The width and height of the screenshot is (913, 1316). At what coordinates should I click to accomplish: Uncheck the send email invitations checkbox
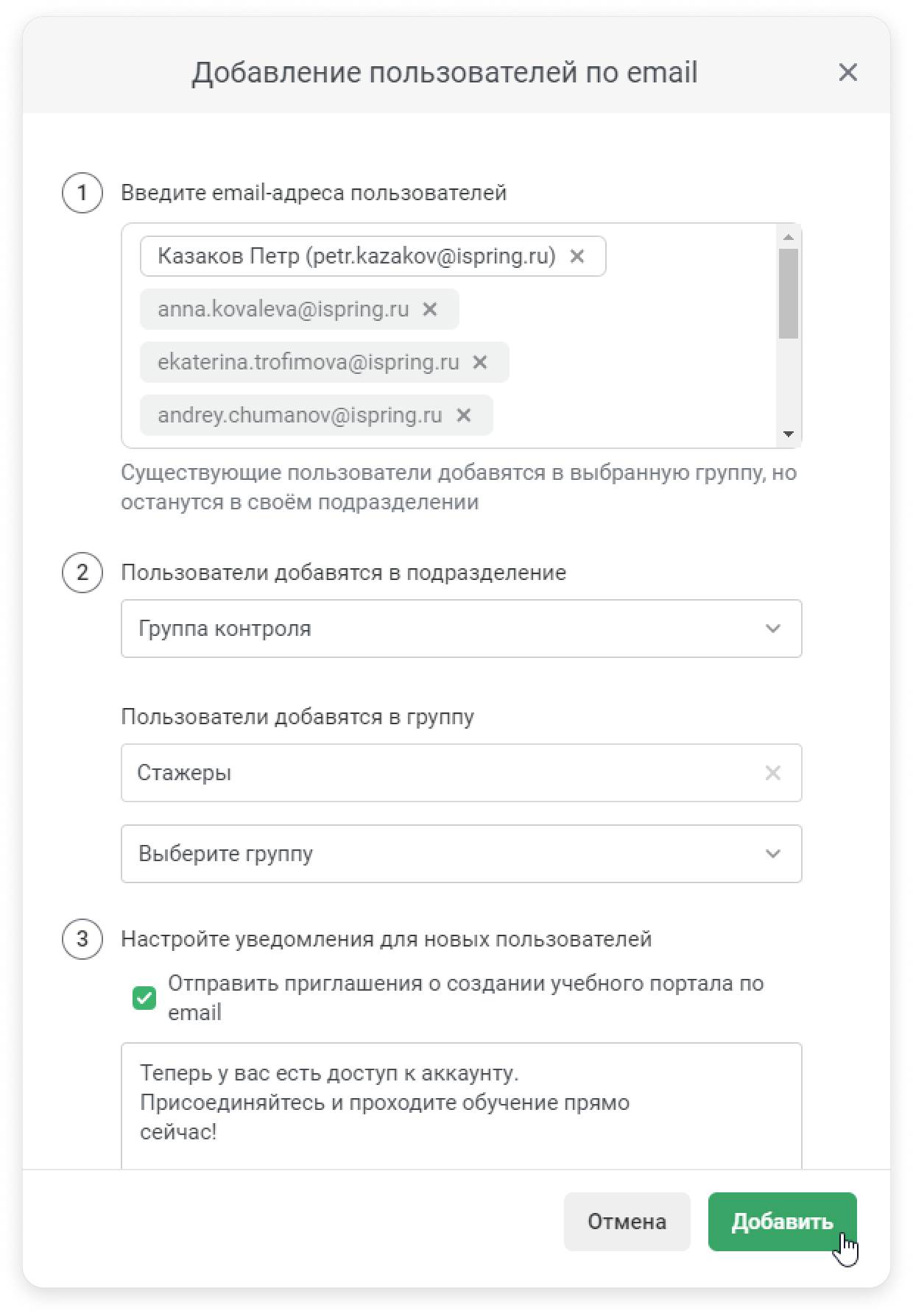(144, 998)
